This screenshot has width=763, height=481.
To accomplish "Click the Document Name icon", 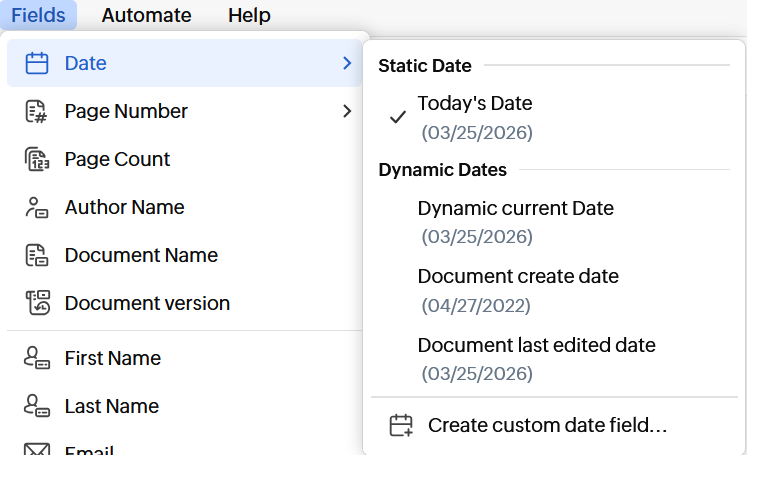I will click(x=36, y=255).
